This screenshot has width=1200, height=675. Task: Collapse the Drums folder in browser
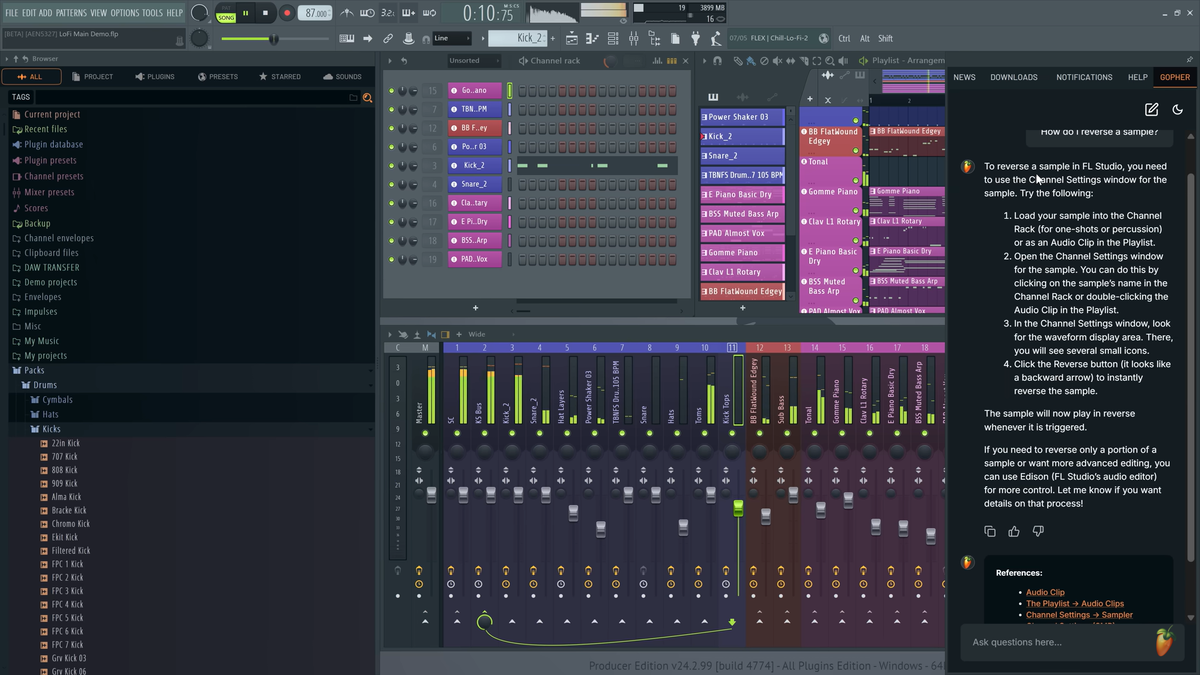(x=45, y=385)
